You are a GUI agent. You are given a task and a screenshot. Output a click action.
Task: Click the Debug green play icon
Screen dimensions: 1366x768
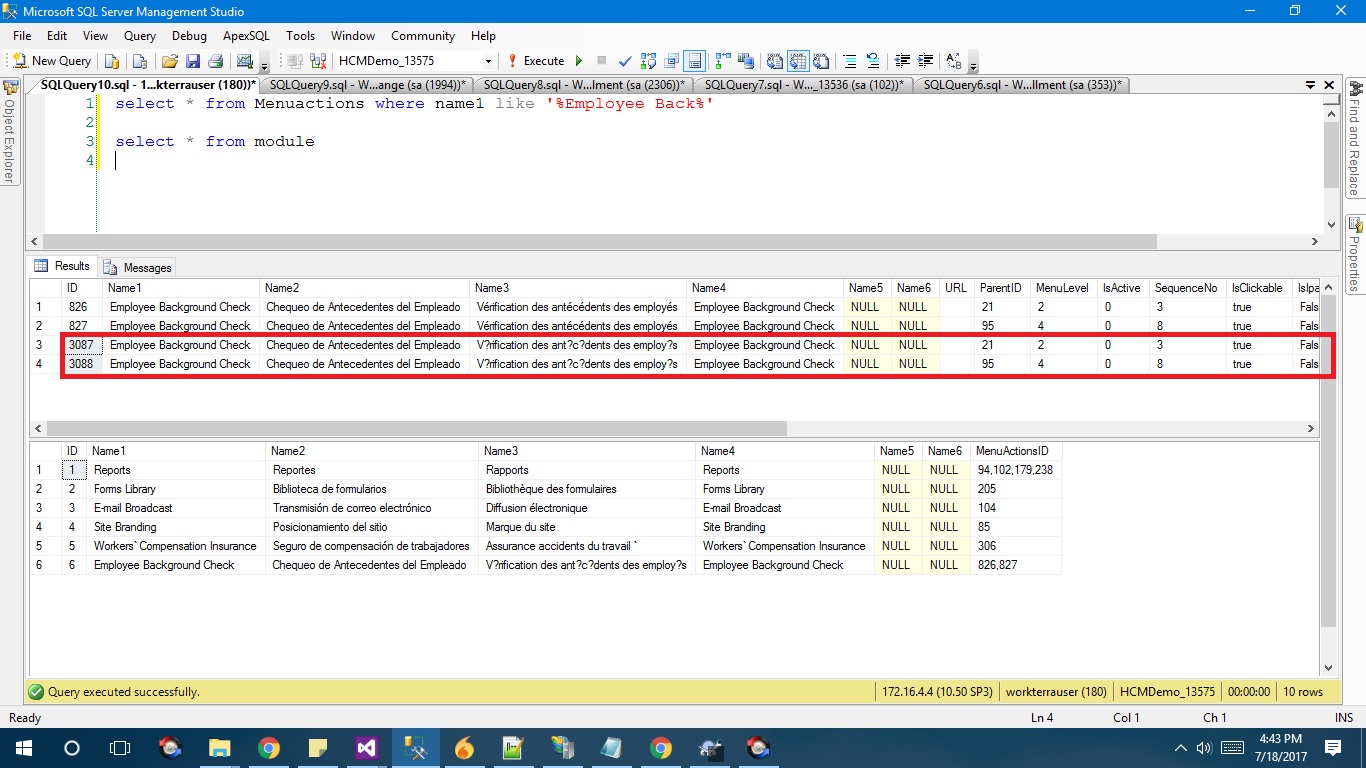click(x=579, y=61)
